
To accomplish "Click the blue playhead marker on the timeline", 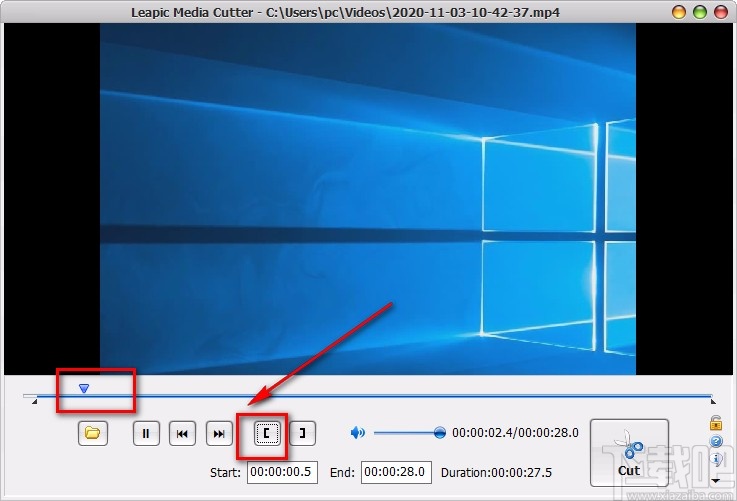I will 84,388.
